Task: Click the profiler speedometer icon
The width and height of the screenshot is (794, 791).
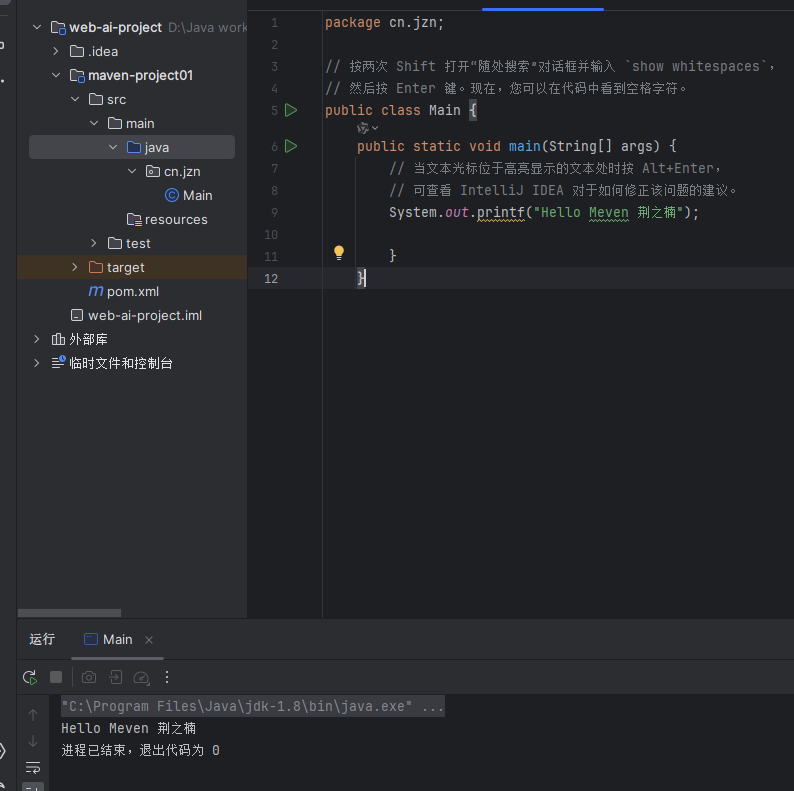Action: click(141, 678)
